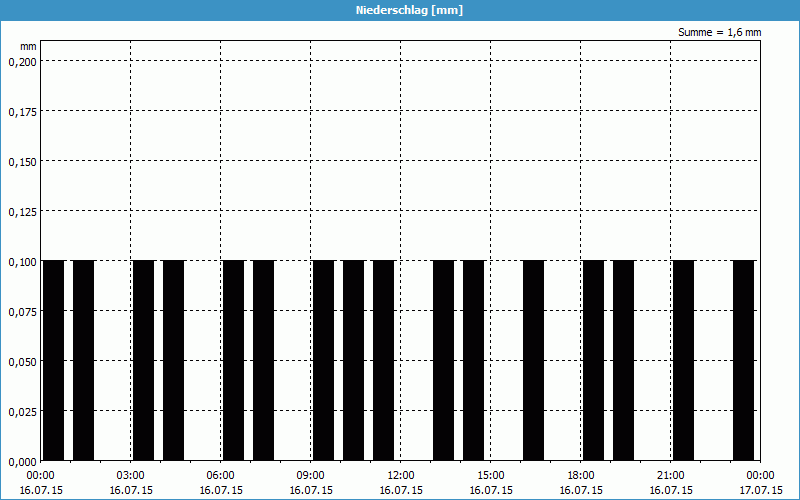
Task: Click the 0,150 y-axis value label
Action: tap(22, 161)
